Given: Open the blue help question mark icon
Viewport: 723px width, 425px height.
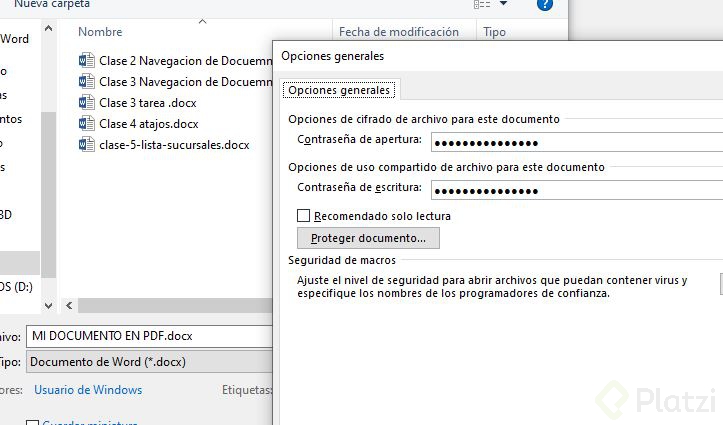Looking at the screenshot, I should click(545, 5).
